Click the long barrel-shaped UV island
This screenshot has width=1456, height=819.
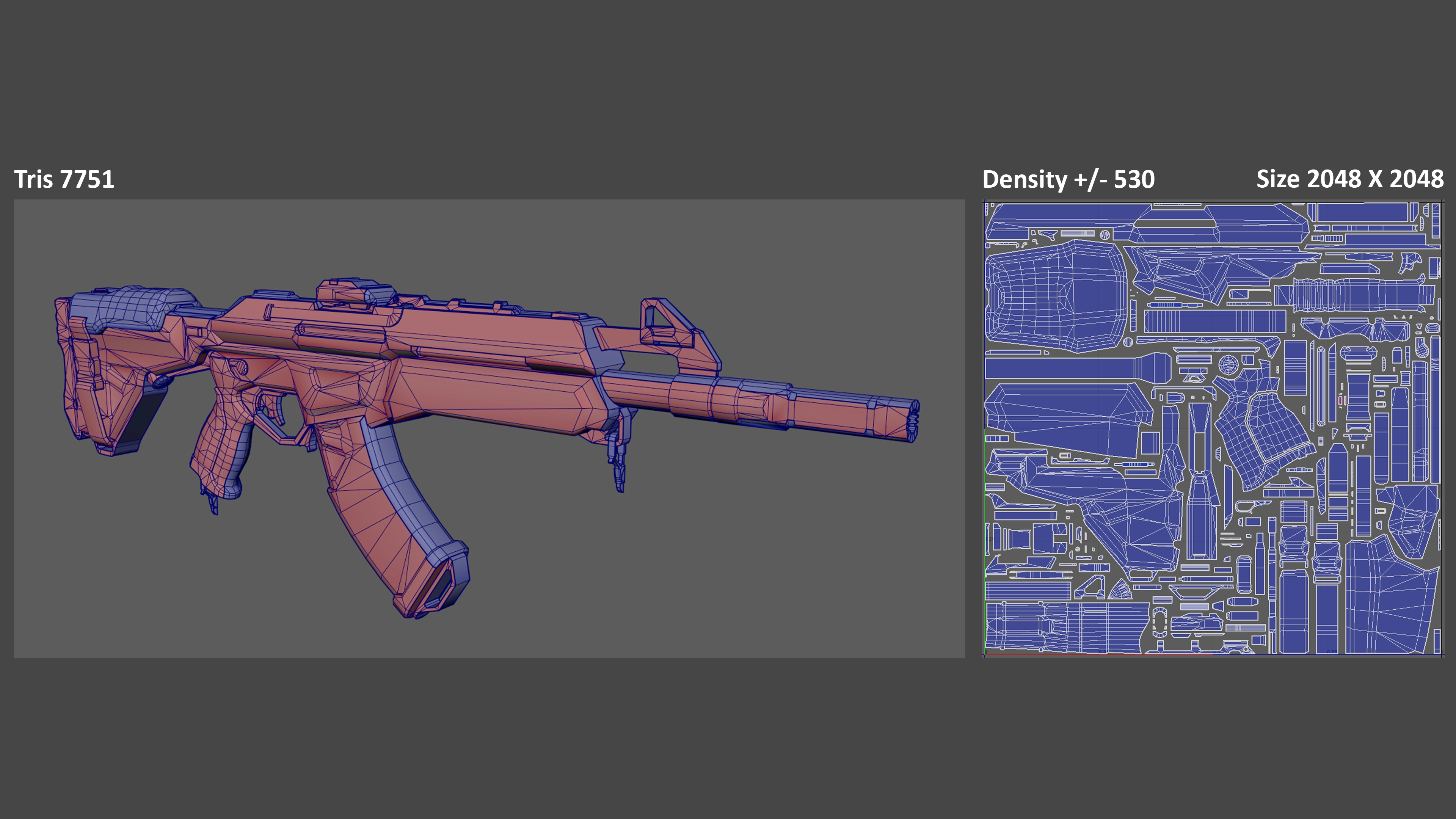(x=1068, y=368)
